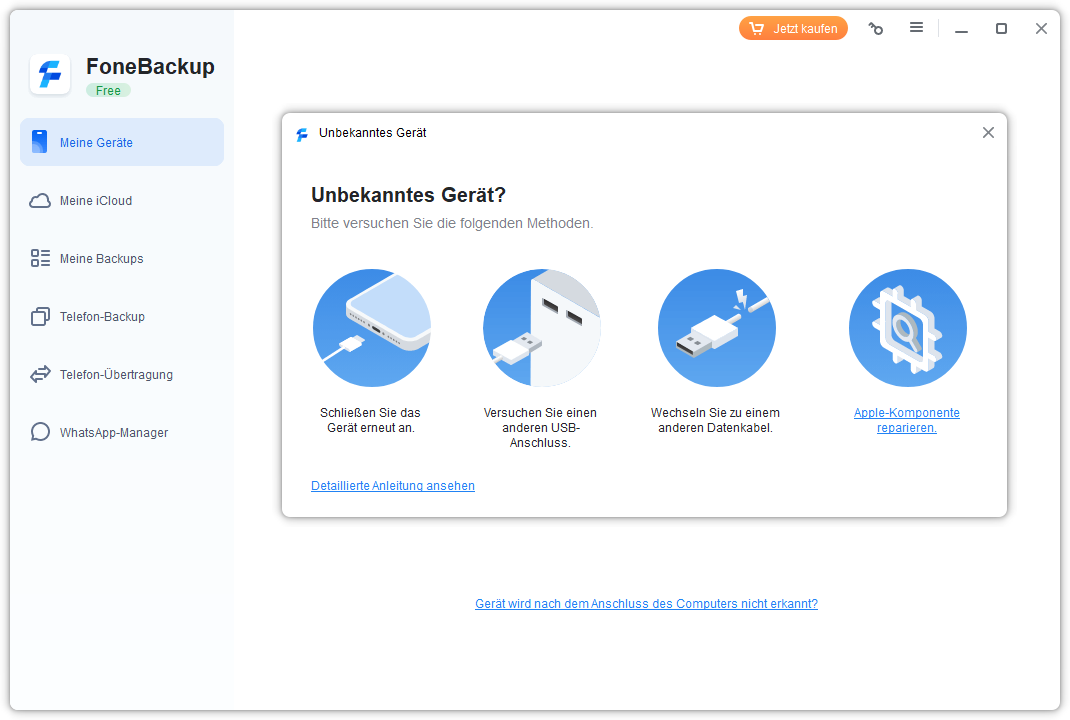Click the Free edition badge
Image resolution: width=1070 pixels, height=720 pixels.
[x=108, y=91]
